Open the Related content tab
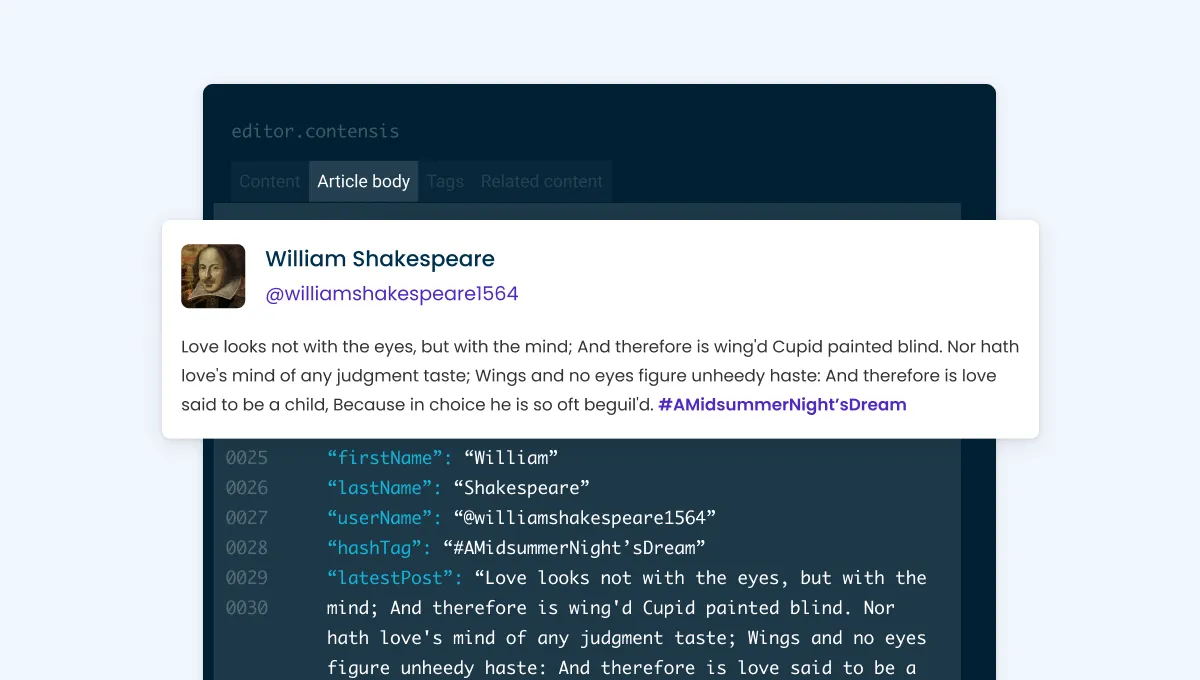 [541, 181]
